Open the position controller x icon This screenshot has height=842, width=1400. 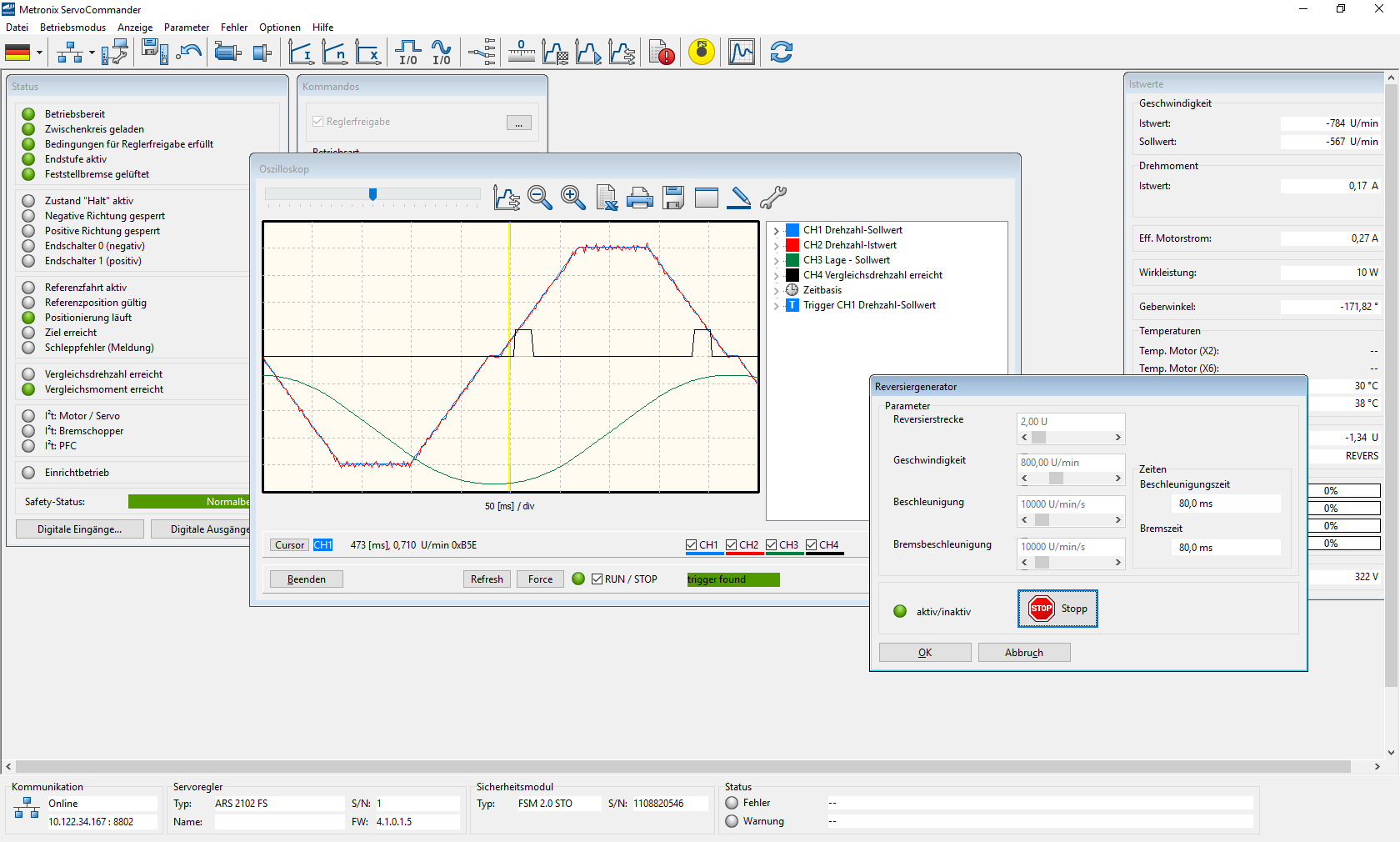click(368, 53)
